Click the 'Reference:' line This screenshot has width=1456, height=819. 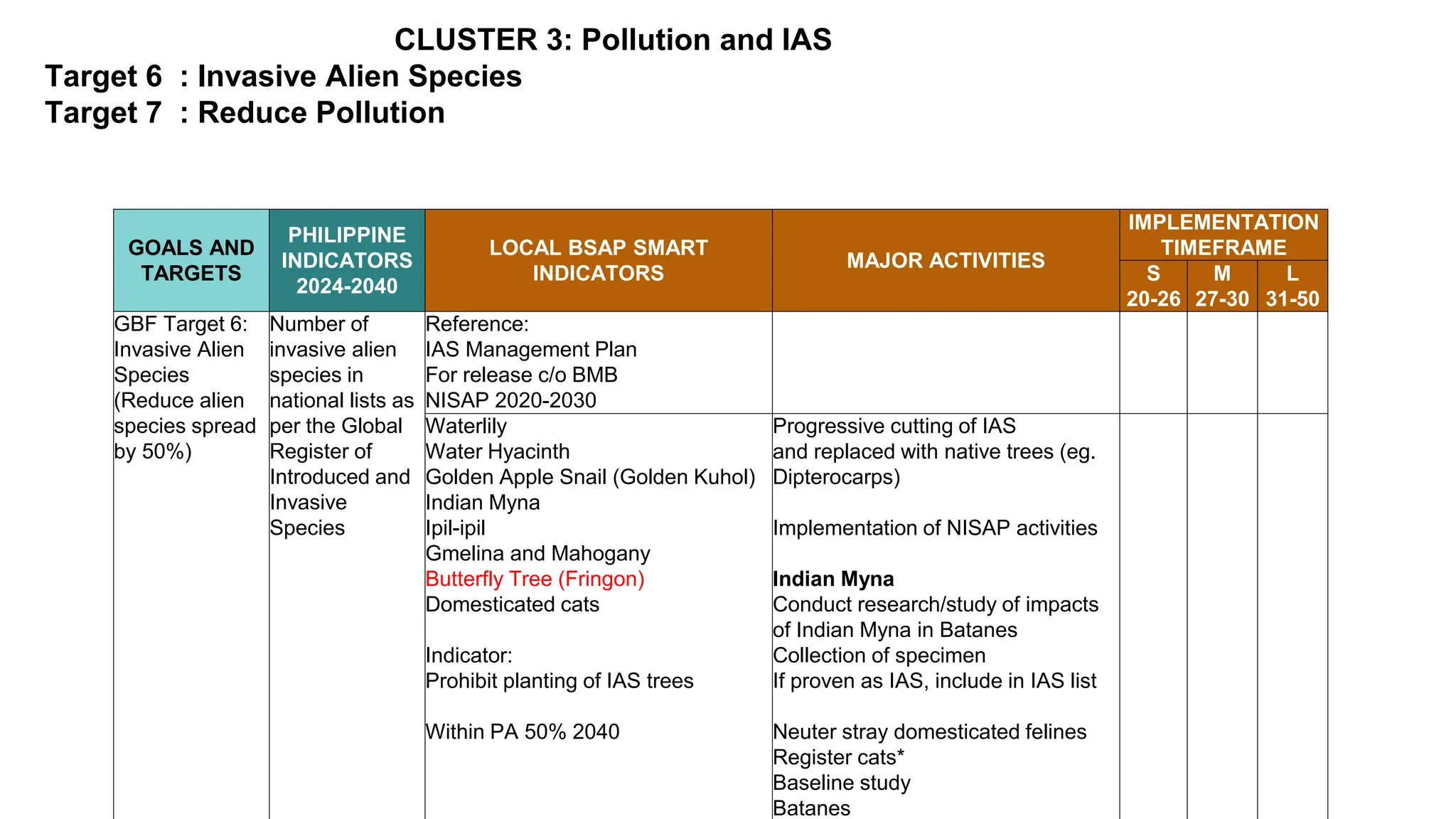[477, 324]
